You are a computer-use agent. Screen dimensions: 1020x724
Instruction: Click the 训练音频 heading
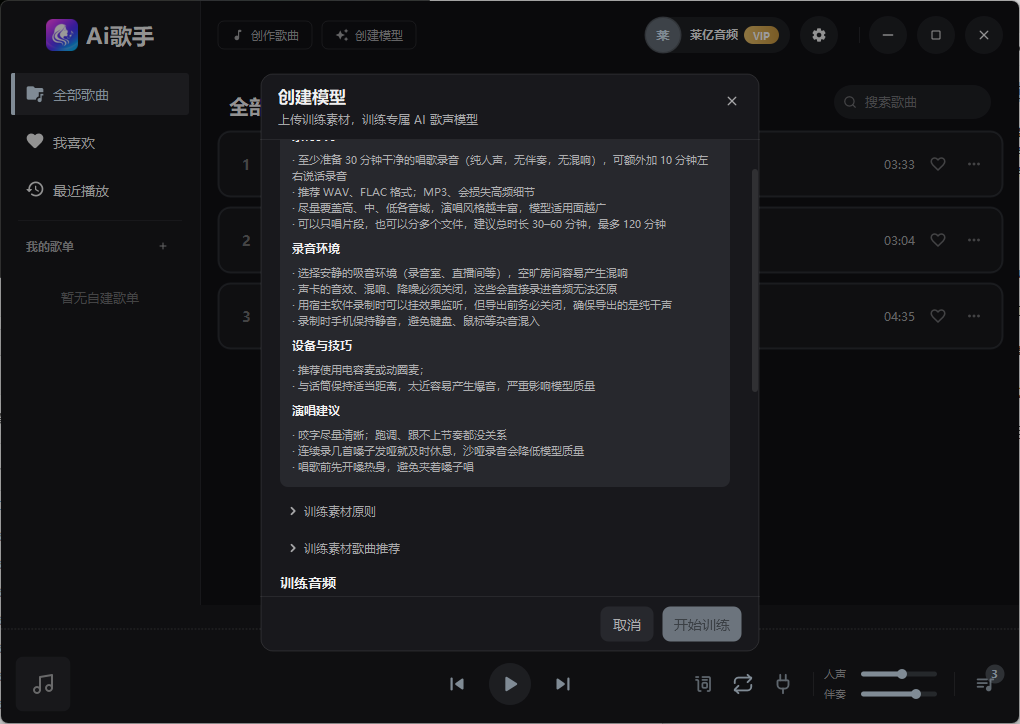click(308, 583)
